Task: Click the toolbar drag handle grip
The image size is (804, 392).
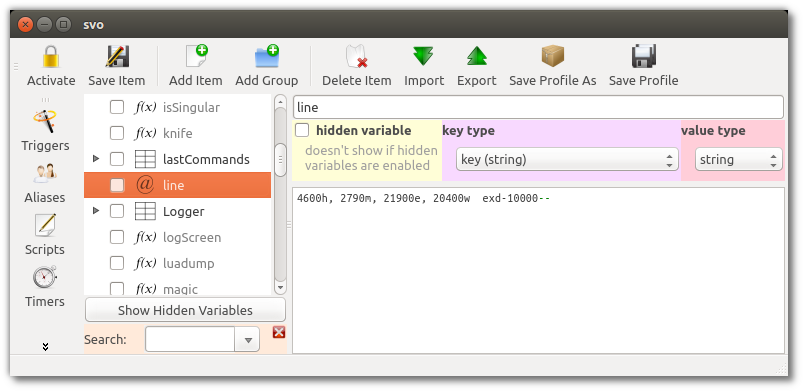Action: tap(16, 67)
